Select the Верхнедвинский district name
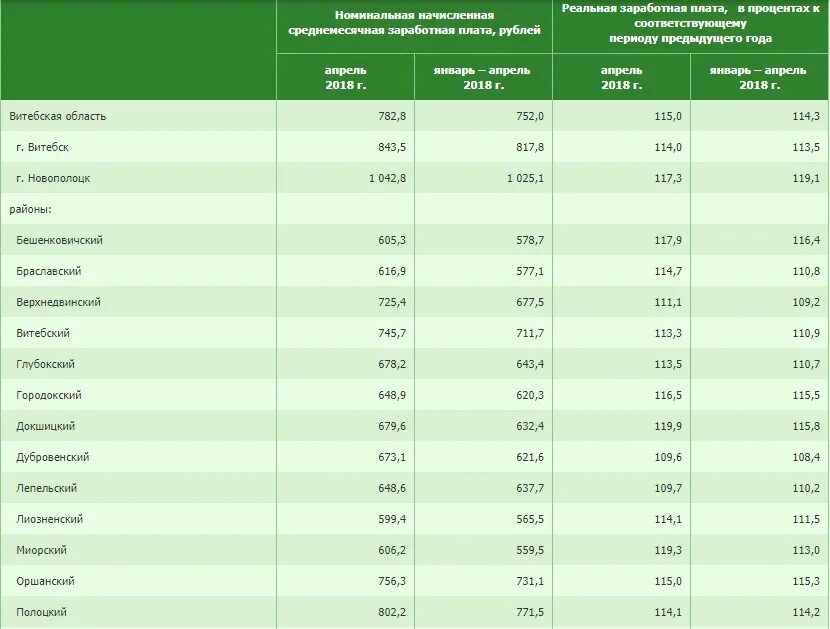This screenshot has height=629, width=830. click(x=58, y=302)
